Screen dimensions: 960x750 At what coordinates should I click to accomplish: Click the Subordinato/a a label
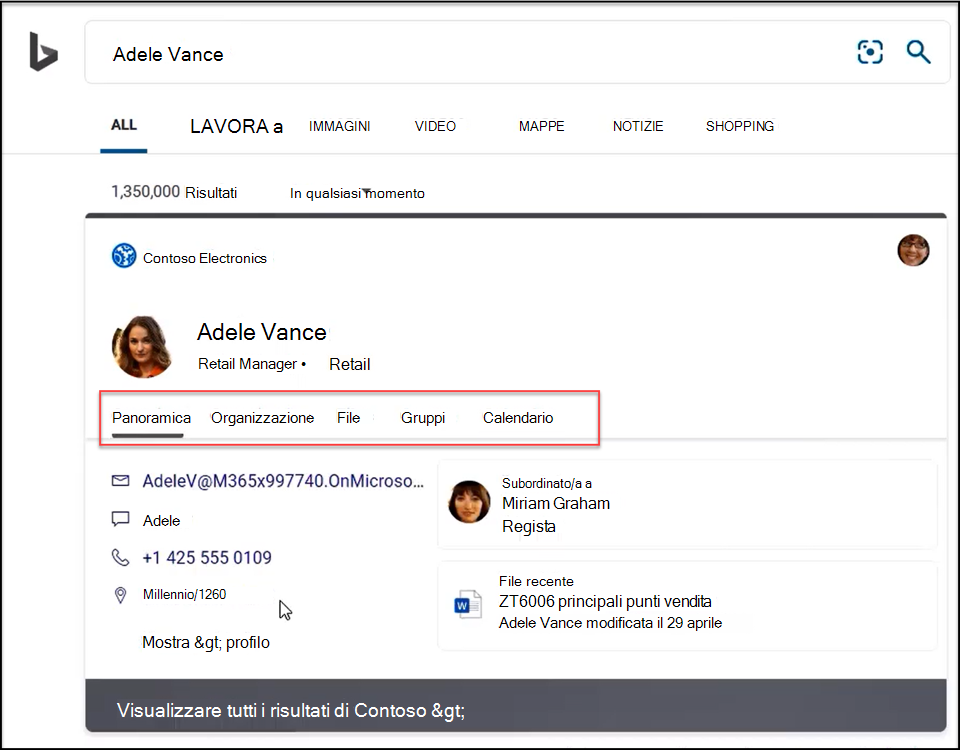click(547, 483)
